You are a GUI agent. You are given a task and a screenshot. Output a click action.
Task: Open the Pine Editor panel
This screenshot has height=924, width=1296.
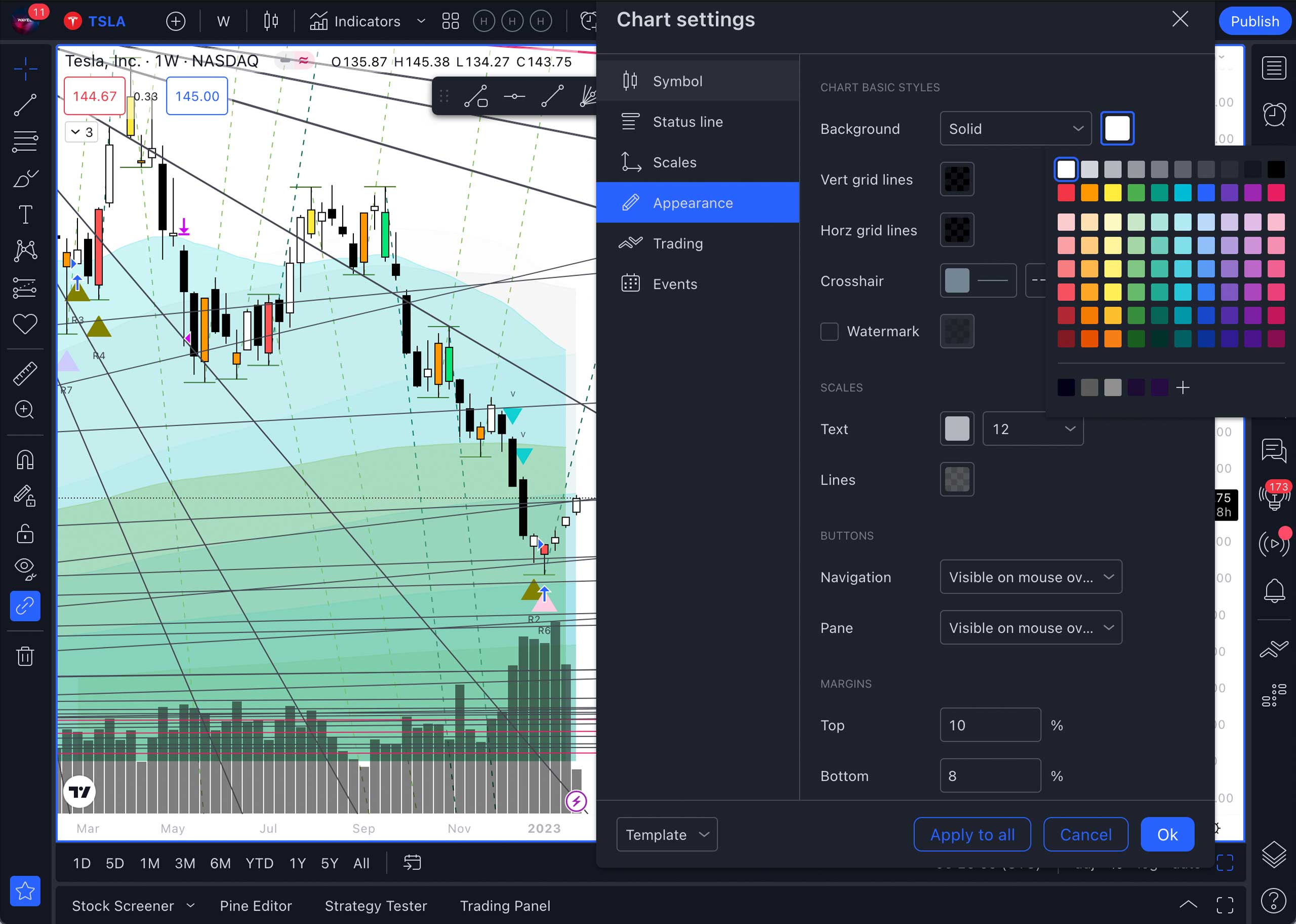(x=256, y=905)
